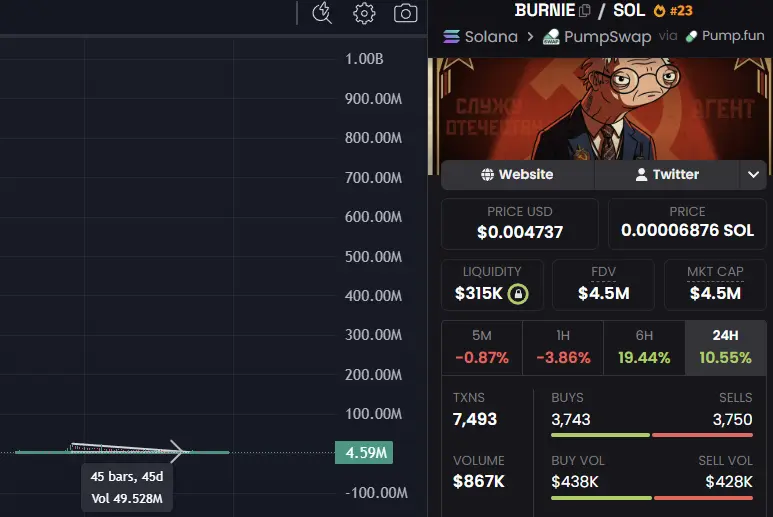This screenshot has height=517, width=773.
Task: Click the BURNIE banner image
Action: coord(601,109)
